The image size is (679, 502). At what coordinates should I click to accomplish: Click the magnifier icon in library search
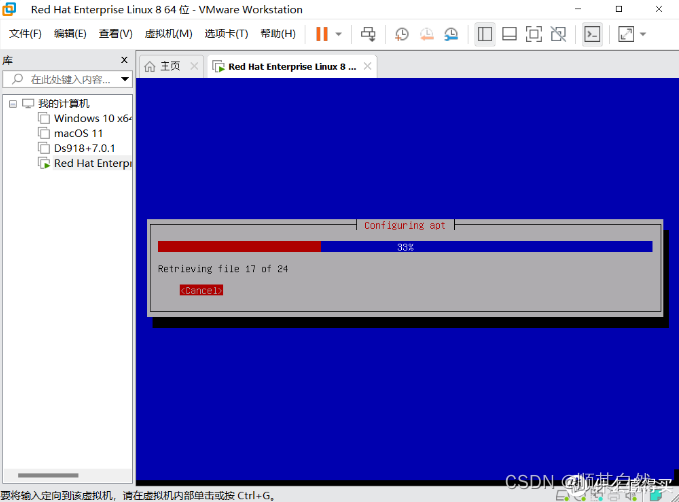coord(17,79)
